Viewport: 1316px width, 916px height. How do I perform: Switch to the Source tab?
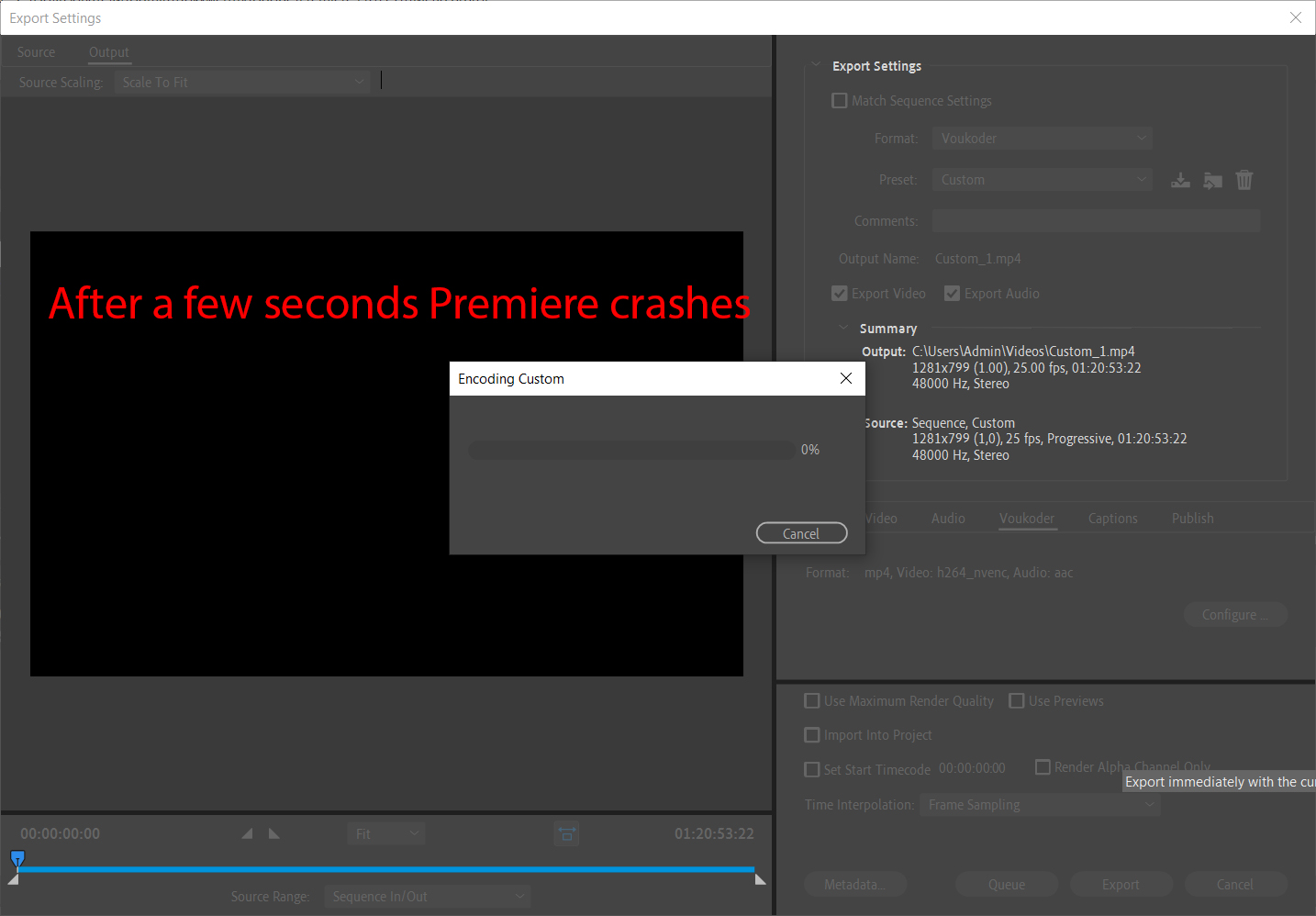[x=36, y=52]
